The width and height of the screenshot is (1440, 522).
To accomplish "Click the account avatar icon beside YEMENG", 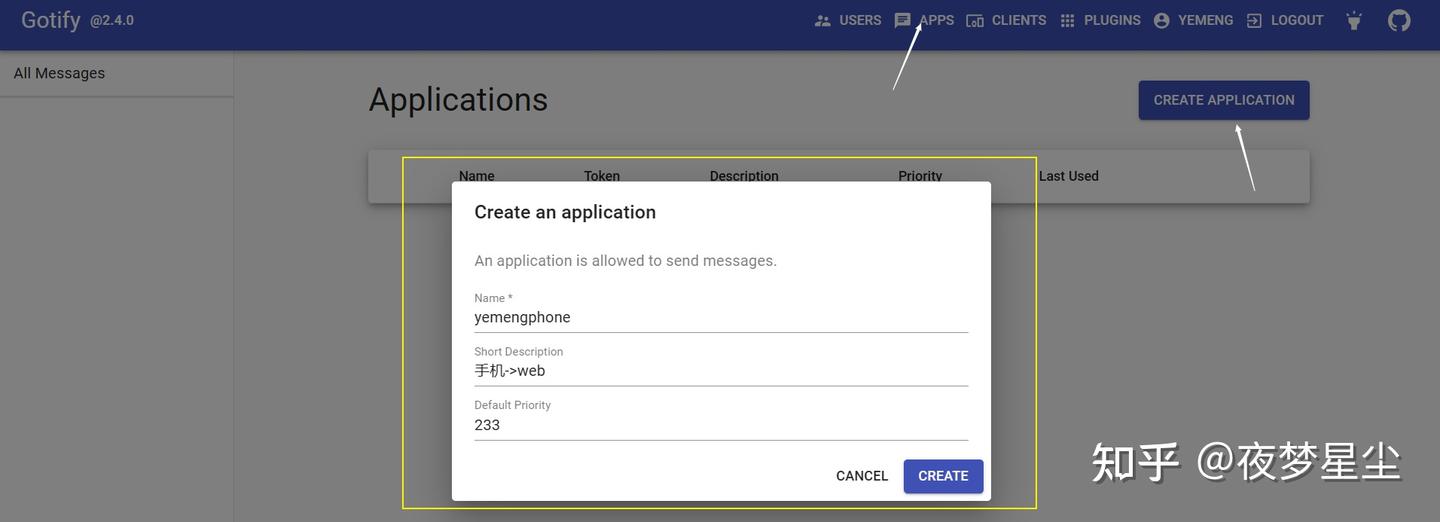I will click(1161, 20).
